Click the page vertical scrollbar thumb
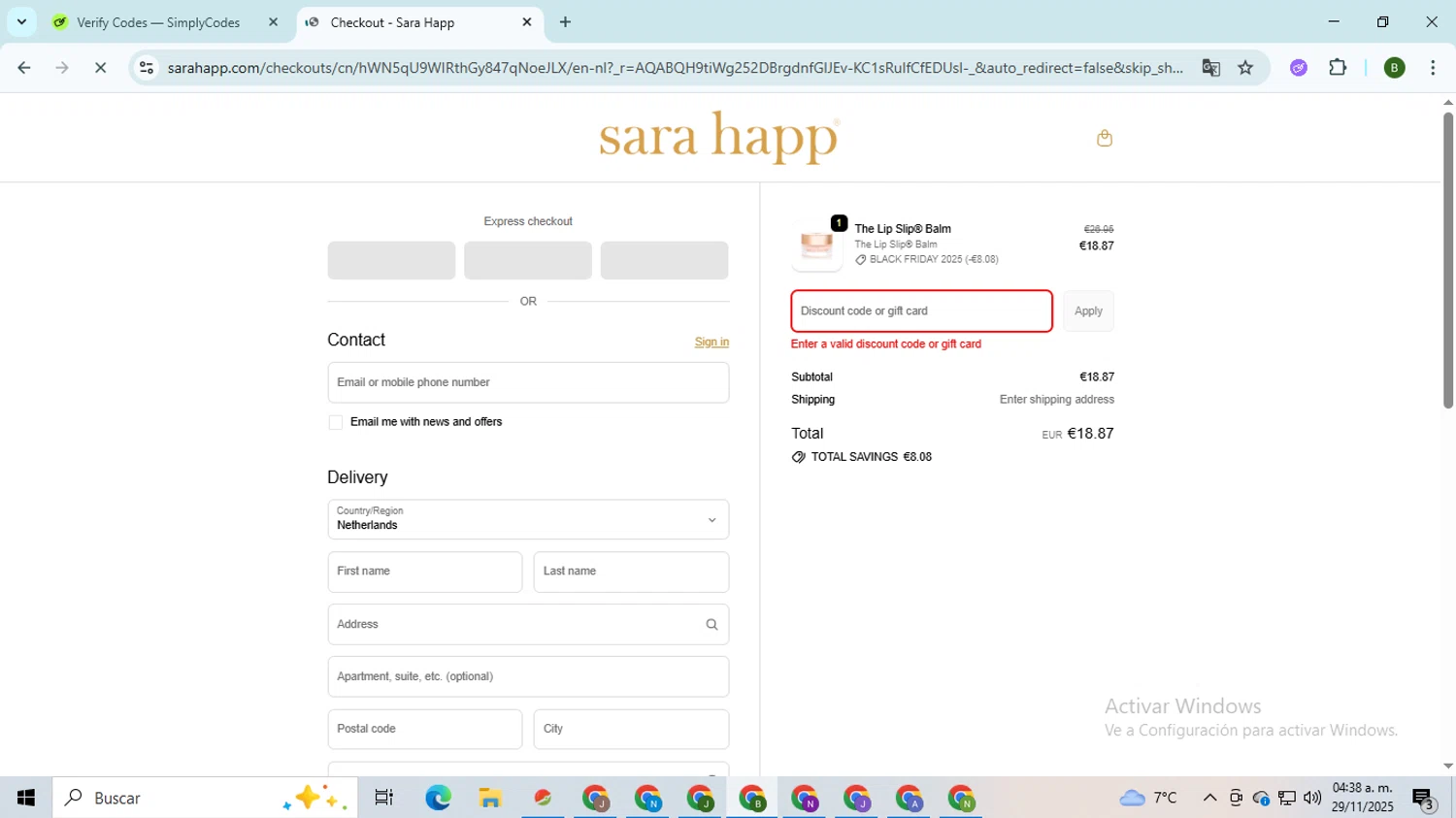 pos(1447,260)
